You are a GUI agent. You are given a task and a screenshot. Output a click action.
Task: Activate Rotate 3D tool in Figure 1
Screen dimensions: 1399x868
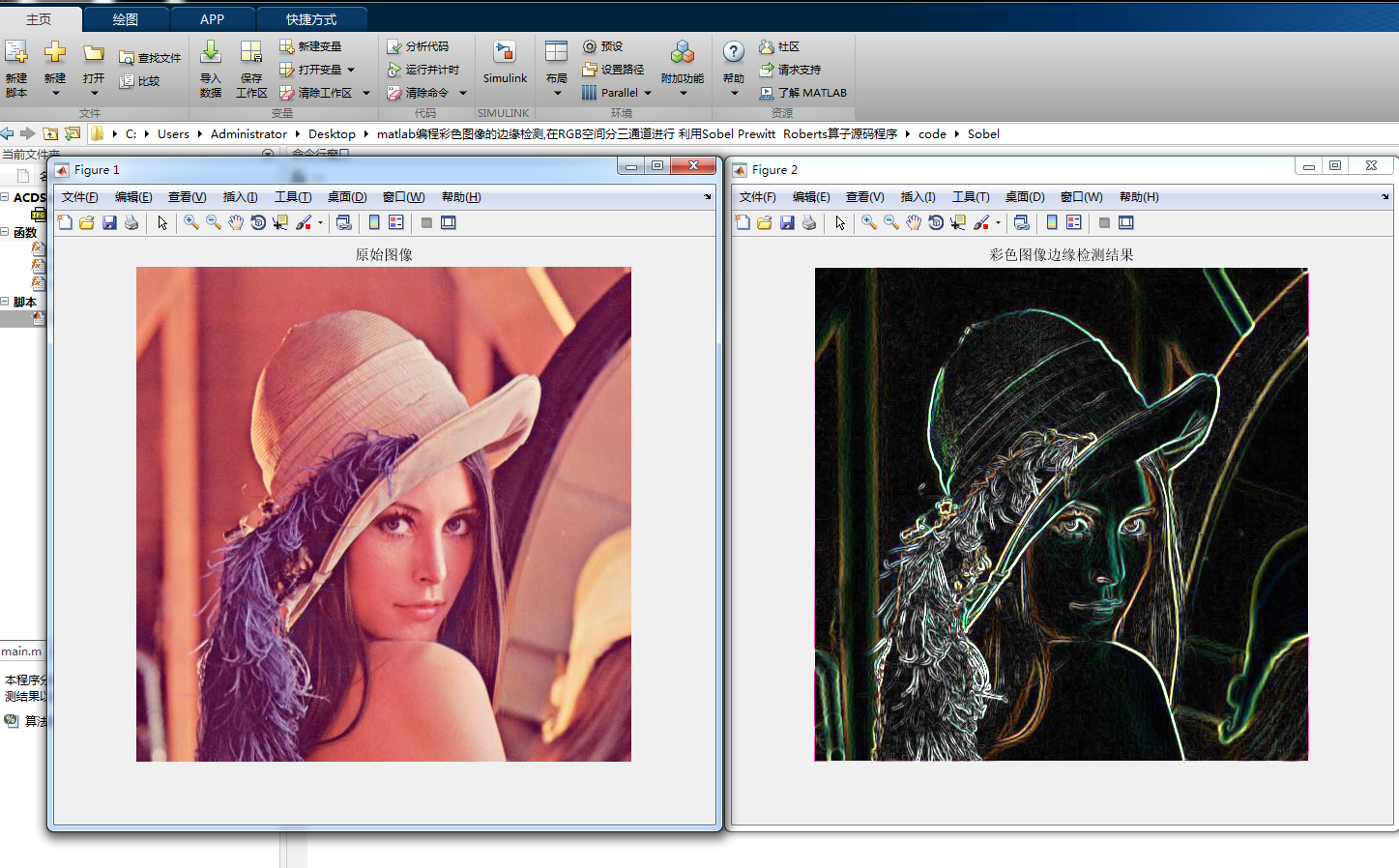tap(258, 222)
